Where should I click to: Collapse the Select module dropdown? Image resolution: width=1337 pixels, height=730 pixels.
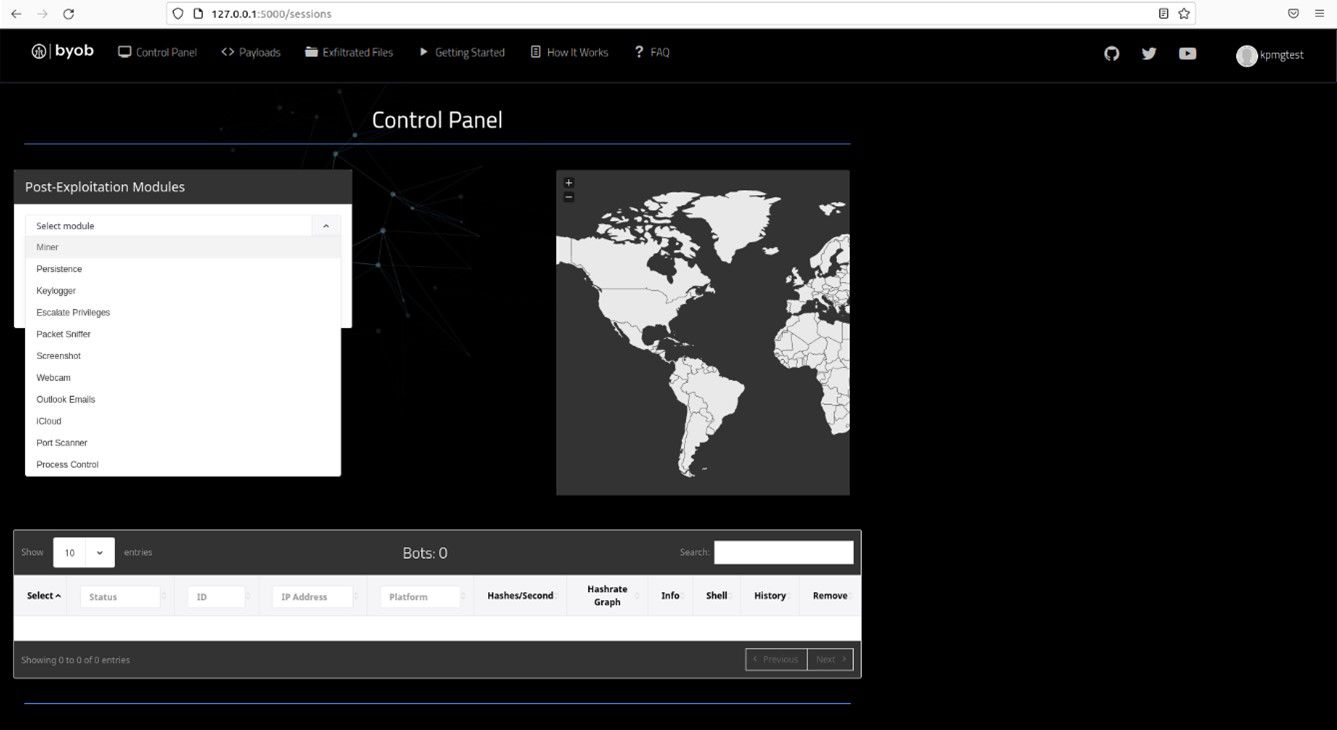tap(326, 226)
